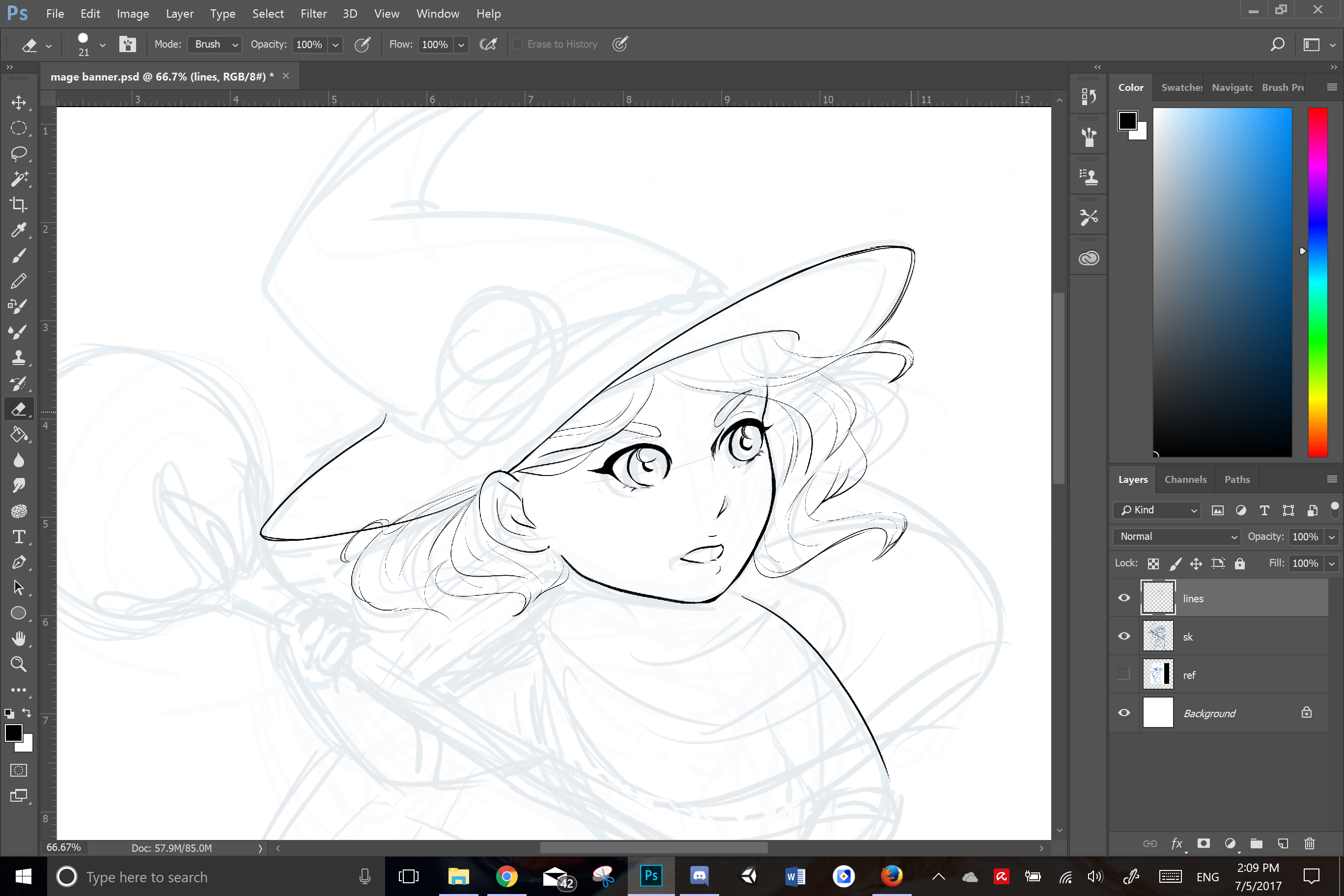This screenshot has width=1344, height=896.
Task: Toggle the Brush panel button in options bar
Action: coord(127,44)
